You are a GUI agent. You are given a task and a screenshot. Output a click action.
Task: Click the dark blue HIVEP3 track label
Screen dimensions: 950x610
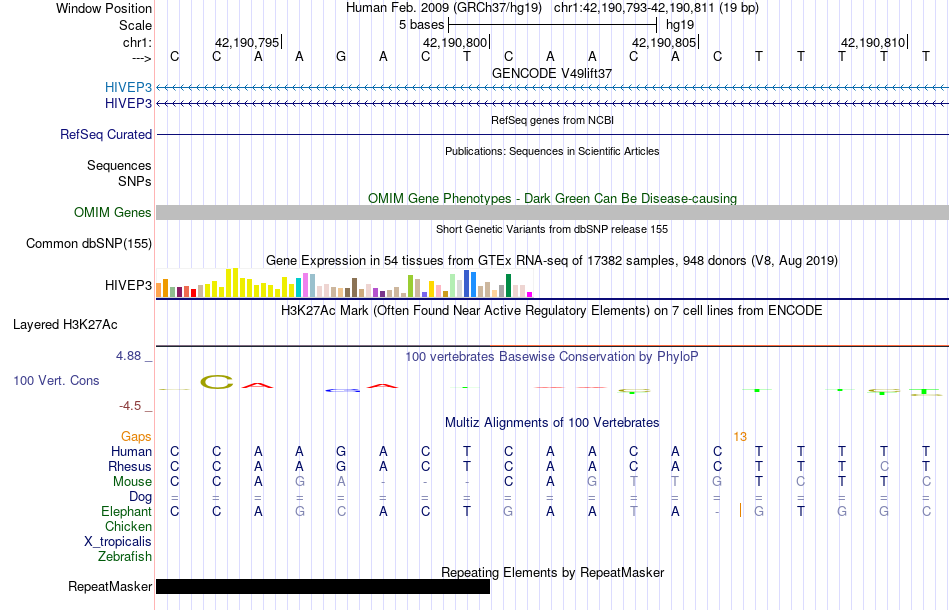(128, 104)
